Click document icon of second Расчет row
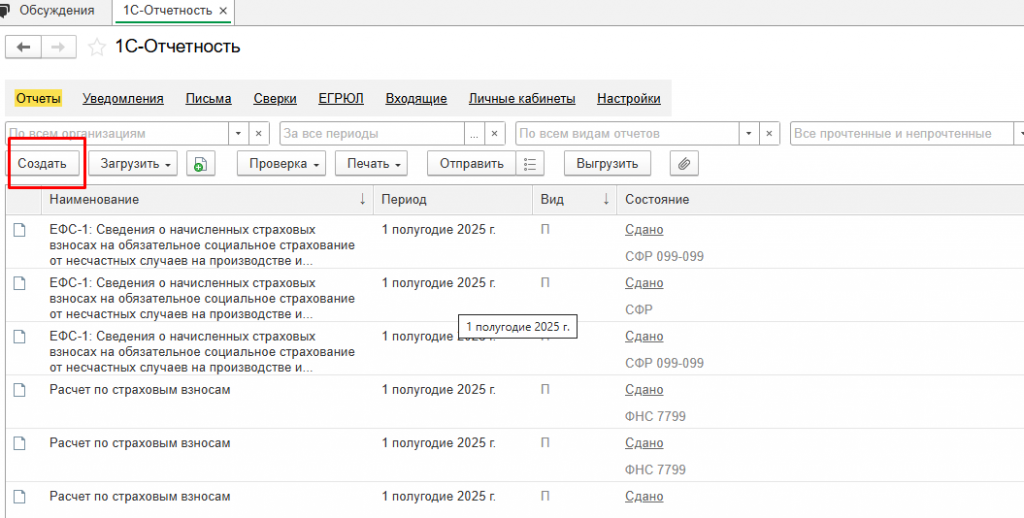The width and height of the screenshot is (1024, 518). (20, 444)
